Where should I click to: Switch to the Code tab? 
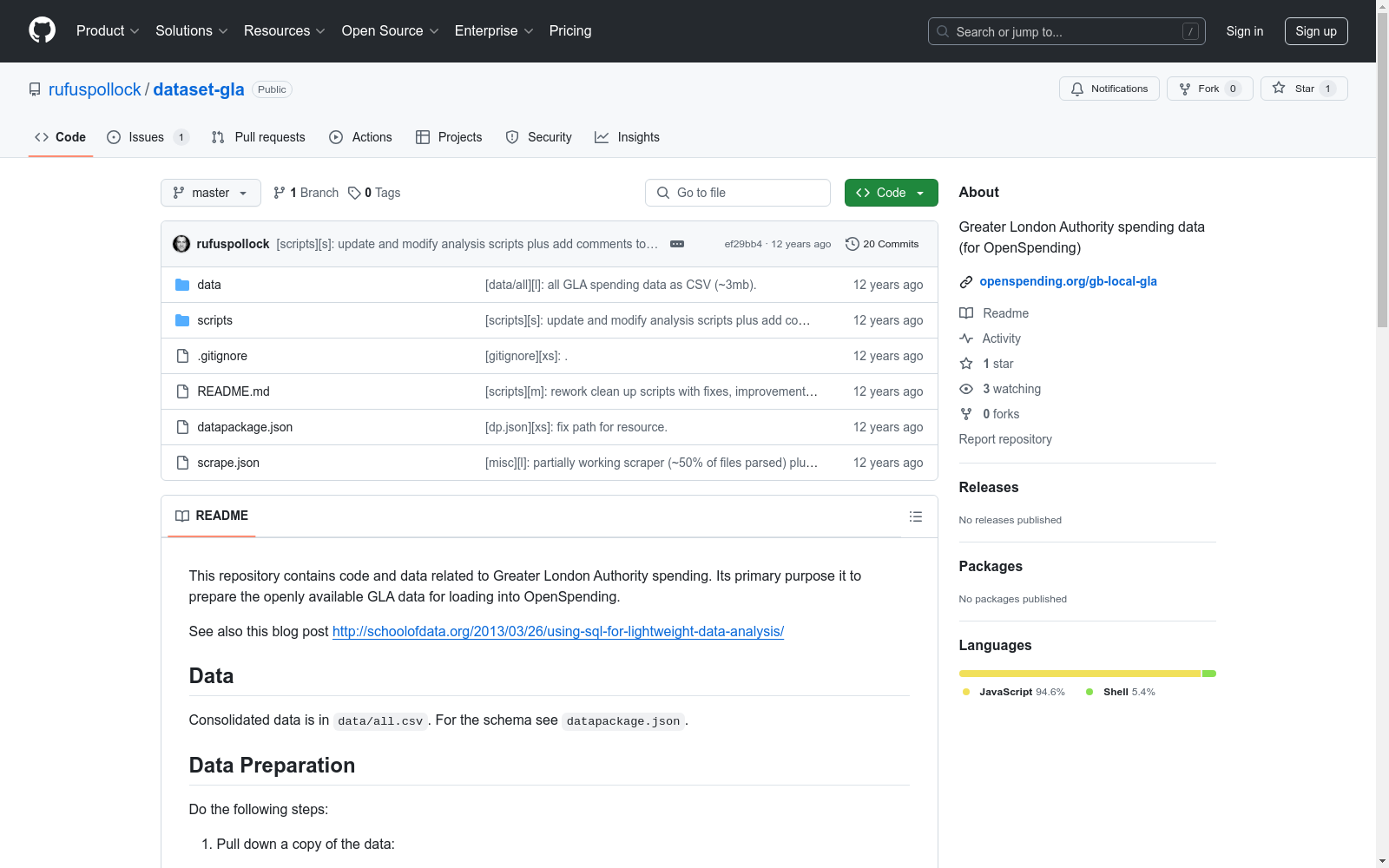61,137
